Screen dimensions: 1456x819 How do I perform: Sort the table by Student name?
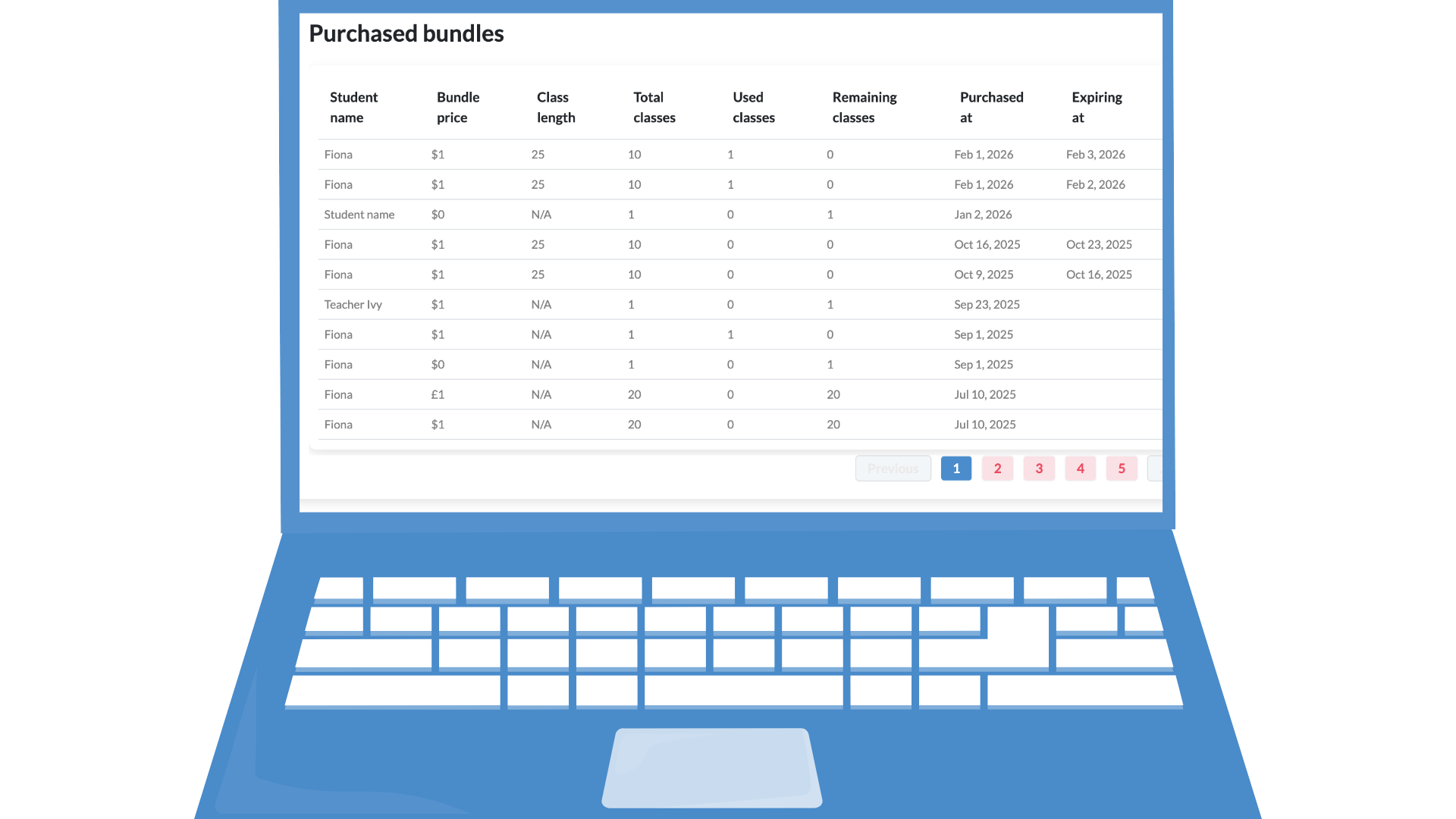coord(353,107)
